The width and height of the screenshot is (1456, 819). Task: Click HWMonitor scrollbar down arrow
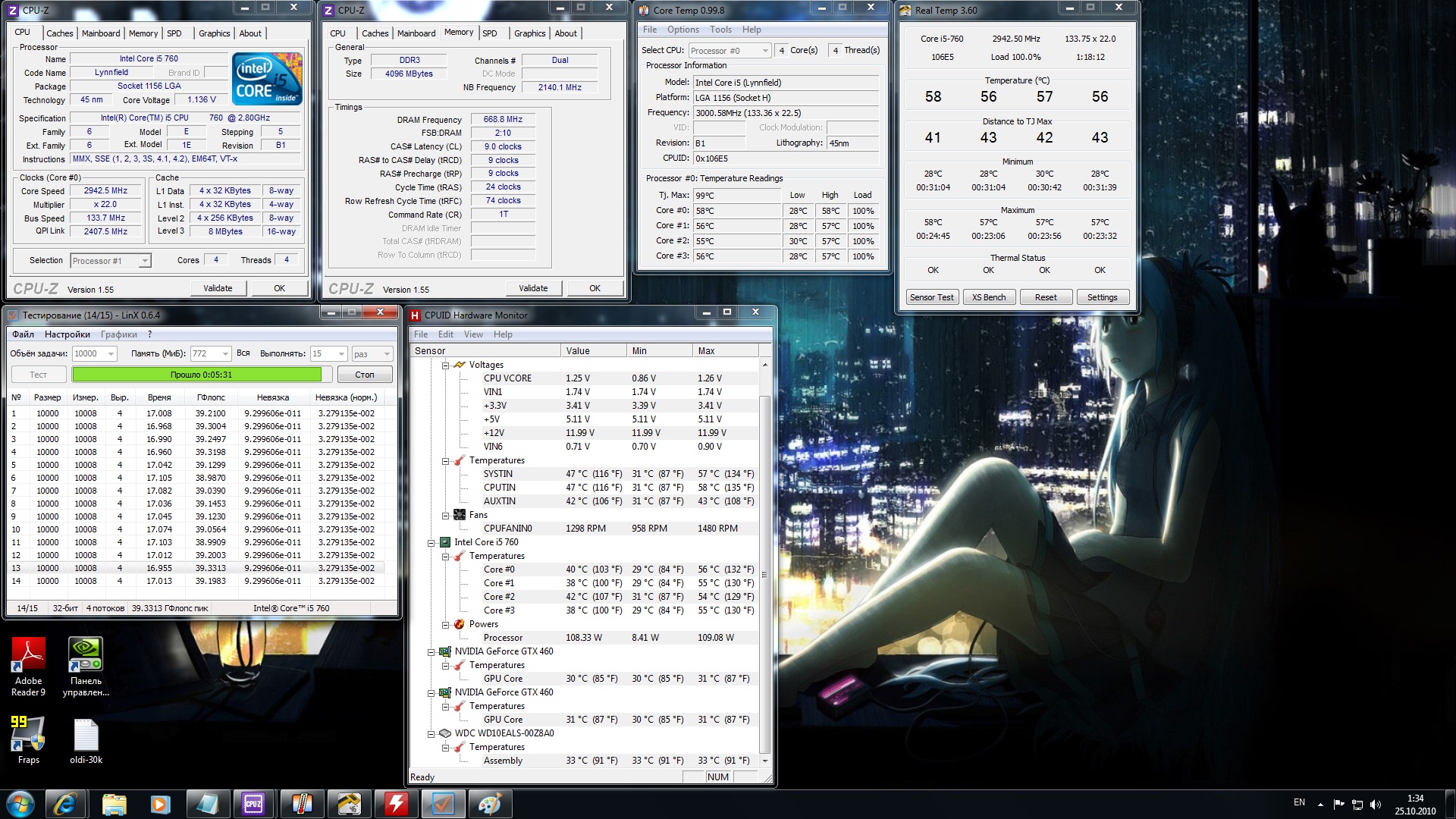click(764, 761)
